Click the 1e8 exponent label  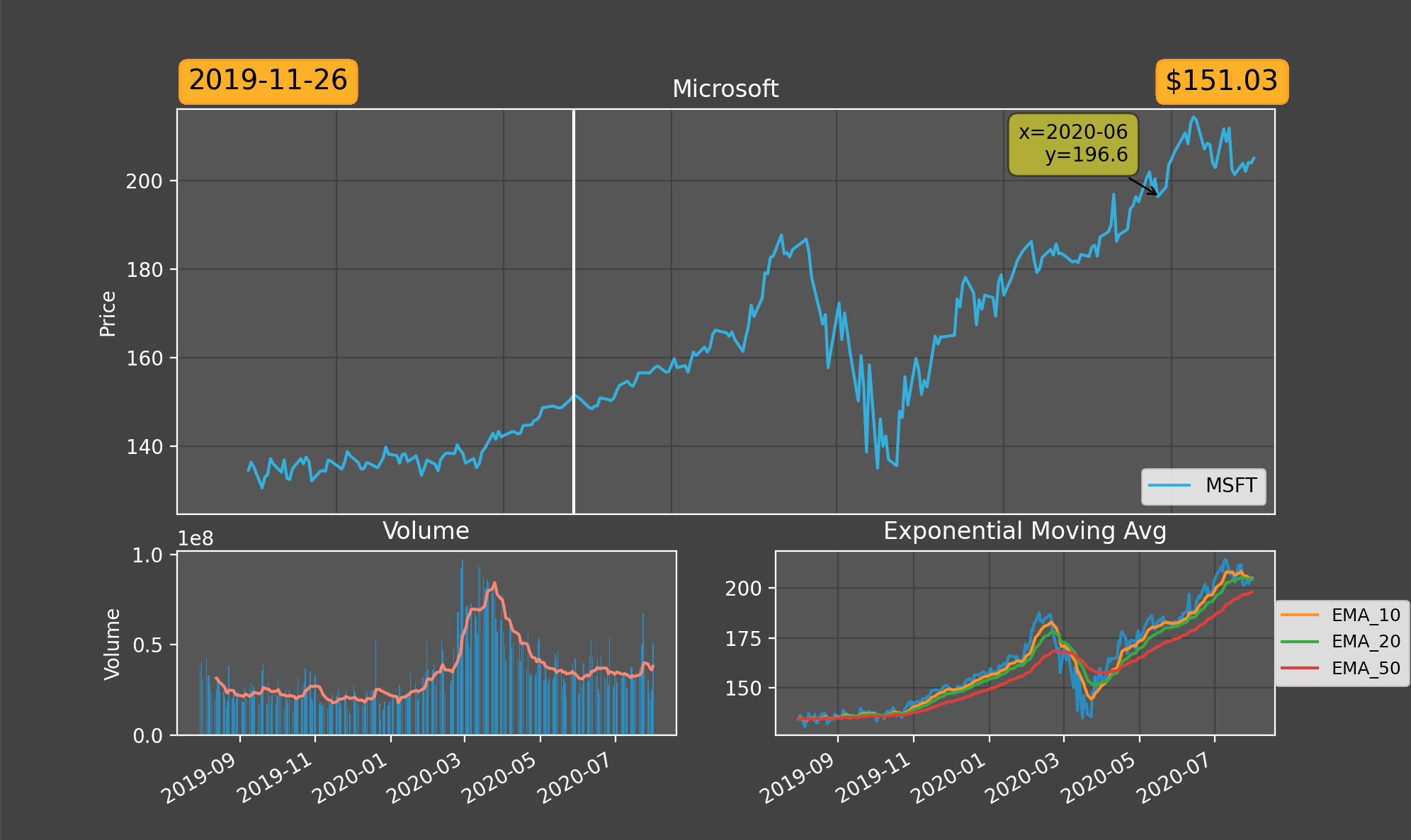[x=195, y=539]
